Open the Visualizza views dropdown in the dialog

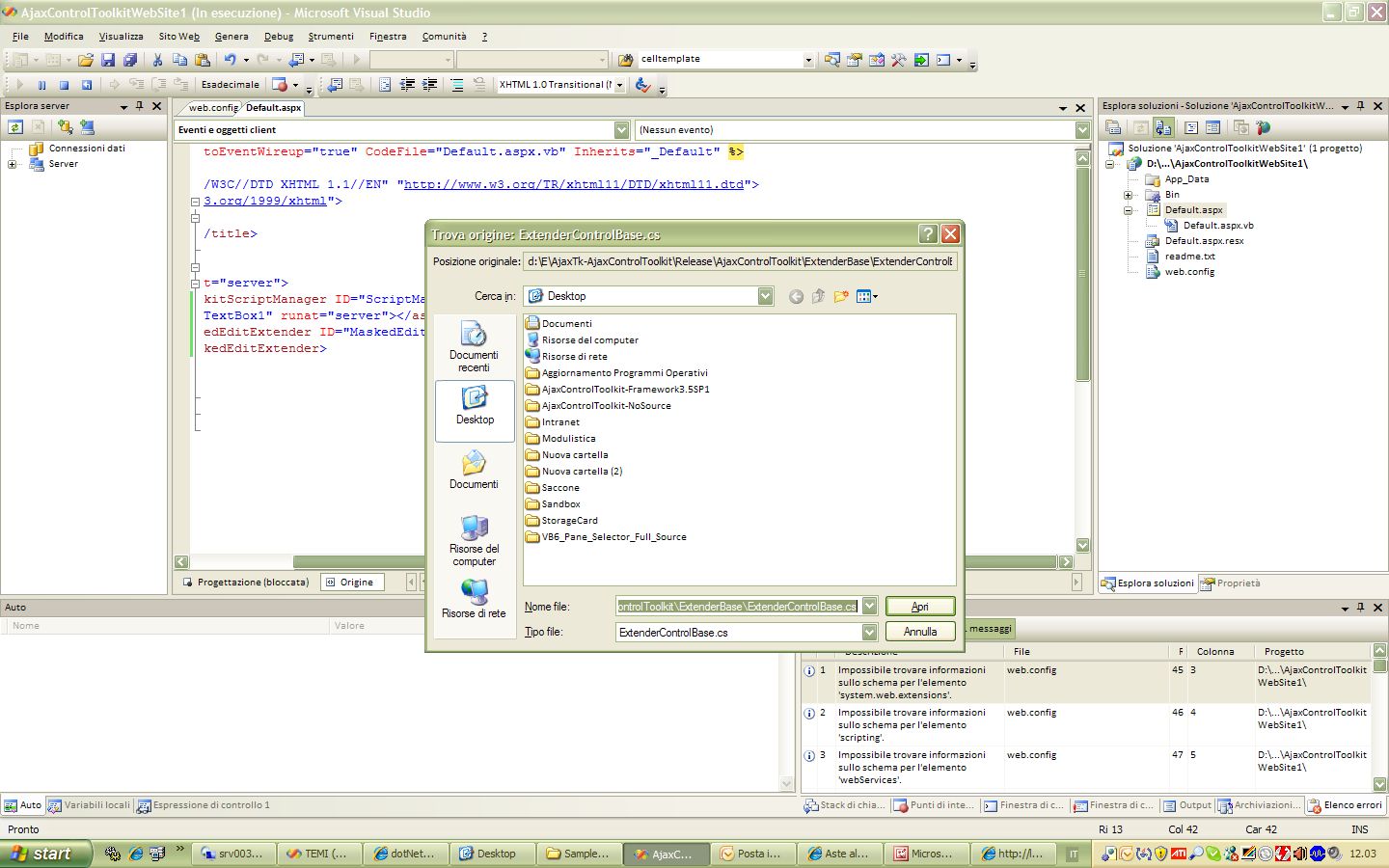point(867,296)
